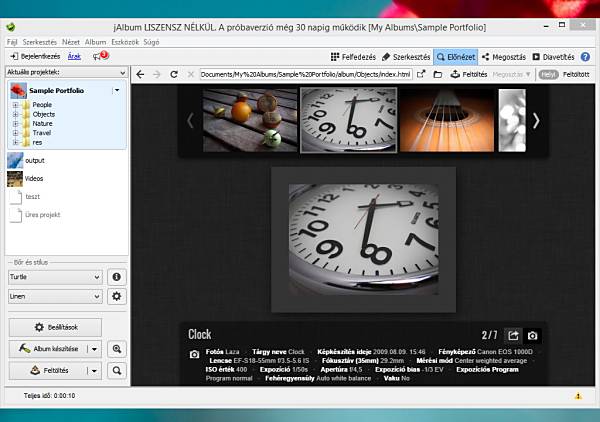The width and height of the screenshot is (600, 422).
Task: Click the Árak link
Action: click(x=74, y=57)
